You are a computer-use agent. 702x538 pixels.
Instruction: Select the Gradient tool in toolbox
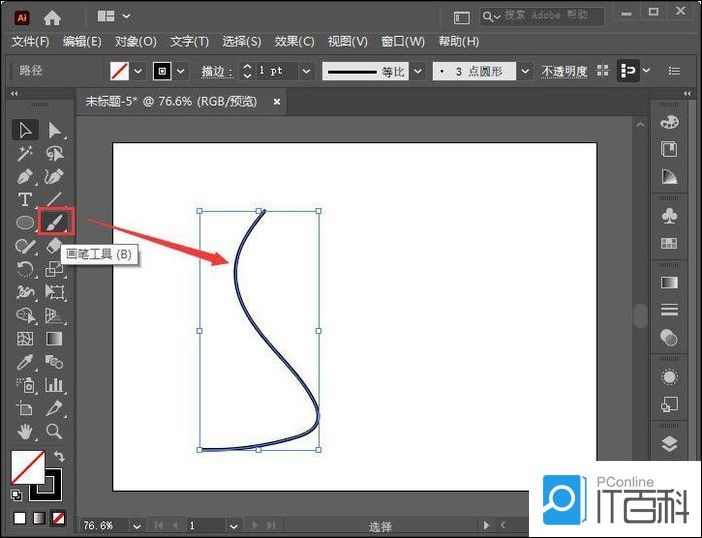pos(54,338)
